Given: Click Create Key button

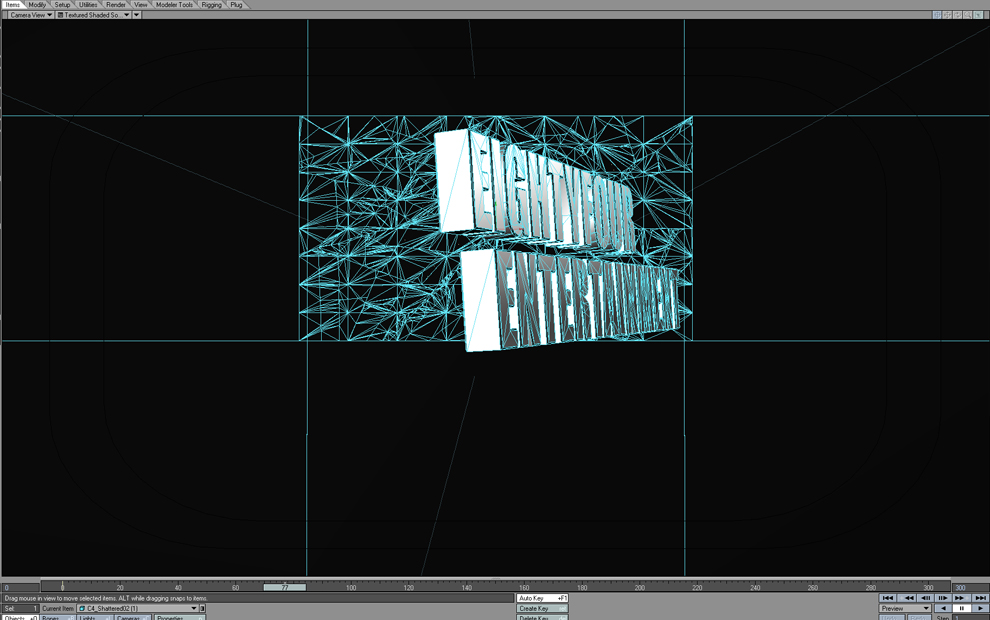Looking at the screenshot, I should [x=542, y=608].
